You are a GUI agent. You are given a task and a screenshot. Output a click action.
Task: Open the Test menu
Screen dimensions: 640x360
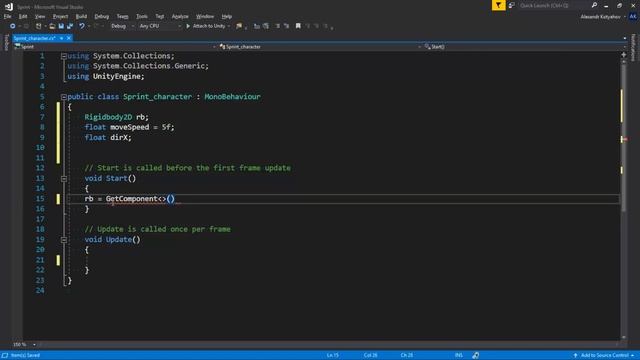pos(160,16)
